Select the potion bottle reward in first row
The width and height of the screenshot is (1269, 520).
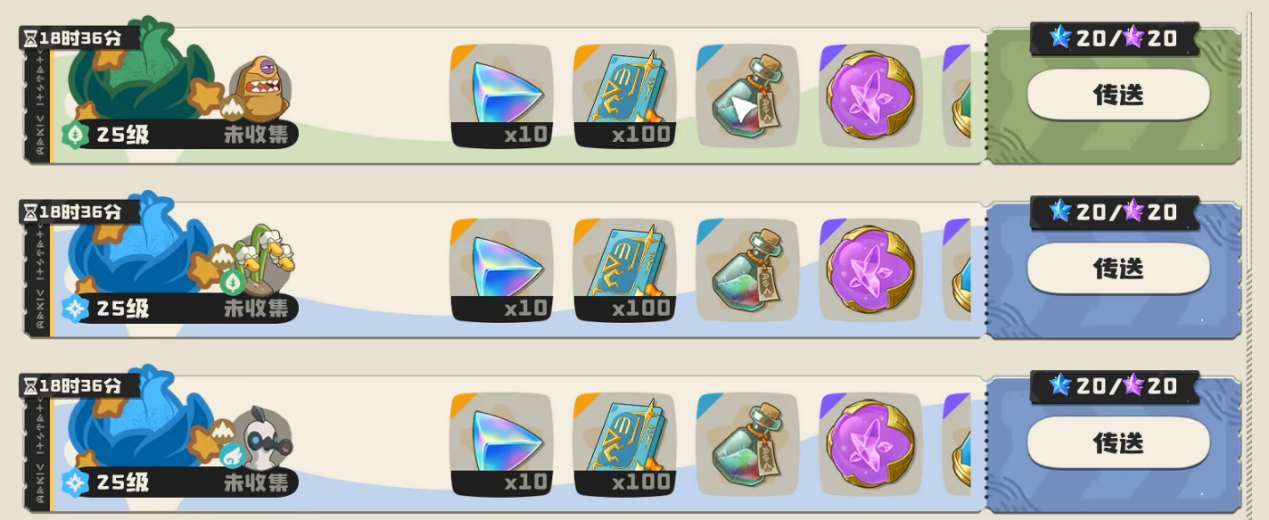747,96
